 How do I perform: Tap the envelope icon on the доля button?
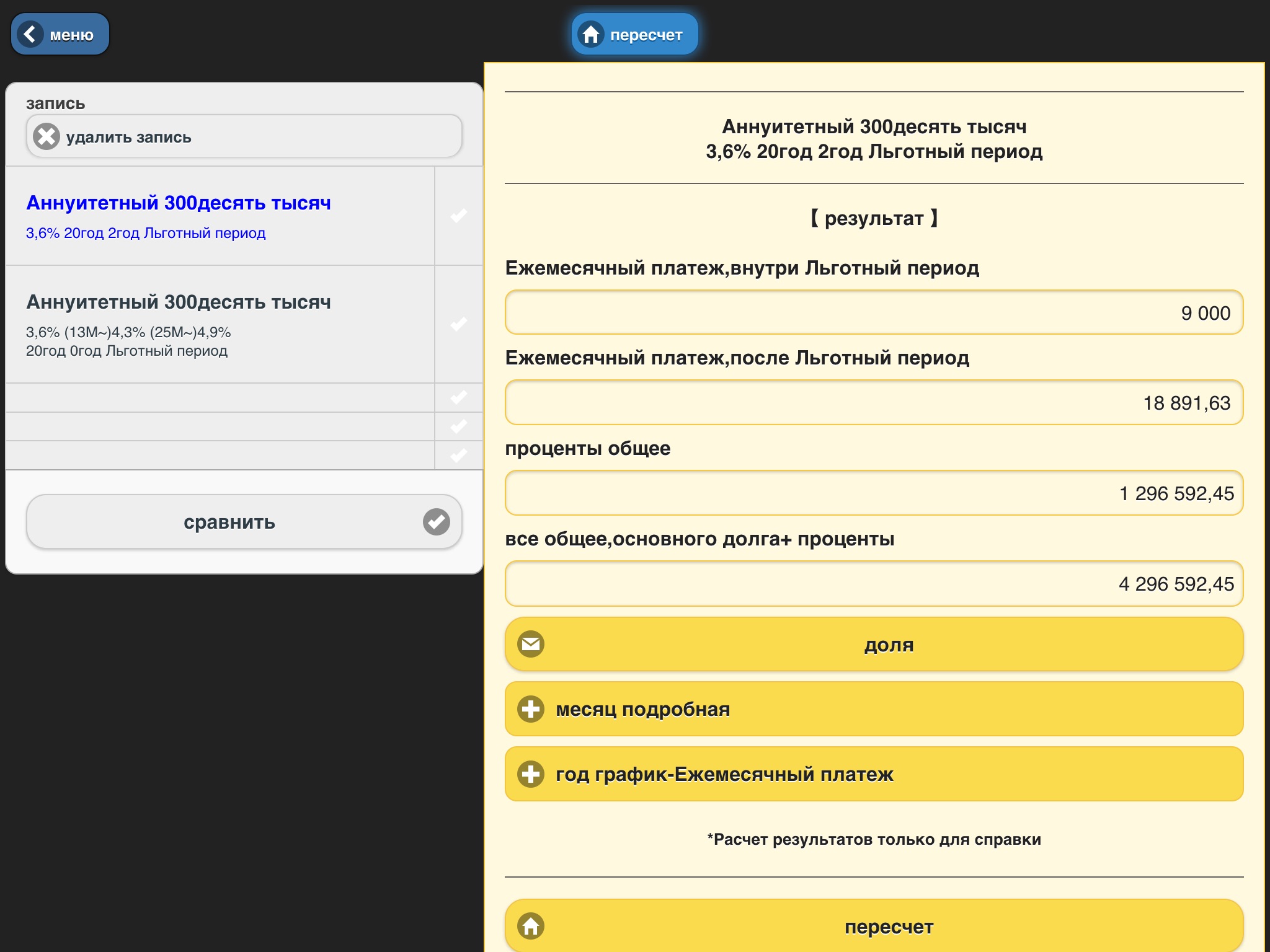[531, 644]
